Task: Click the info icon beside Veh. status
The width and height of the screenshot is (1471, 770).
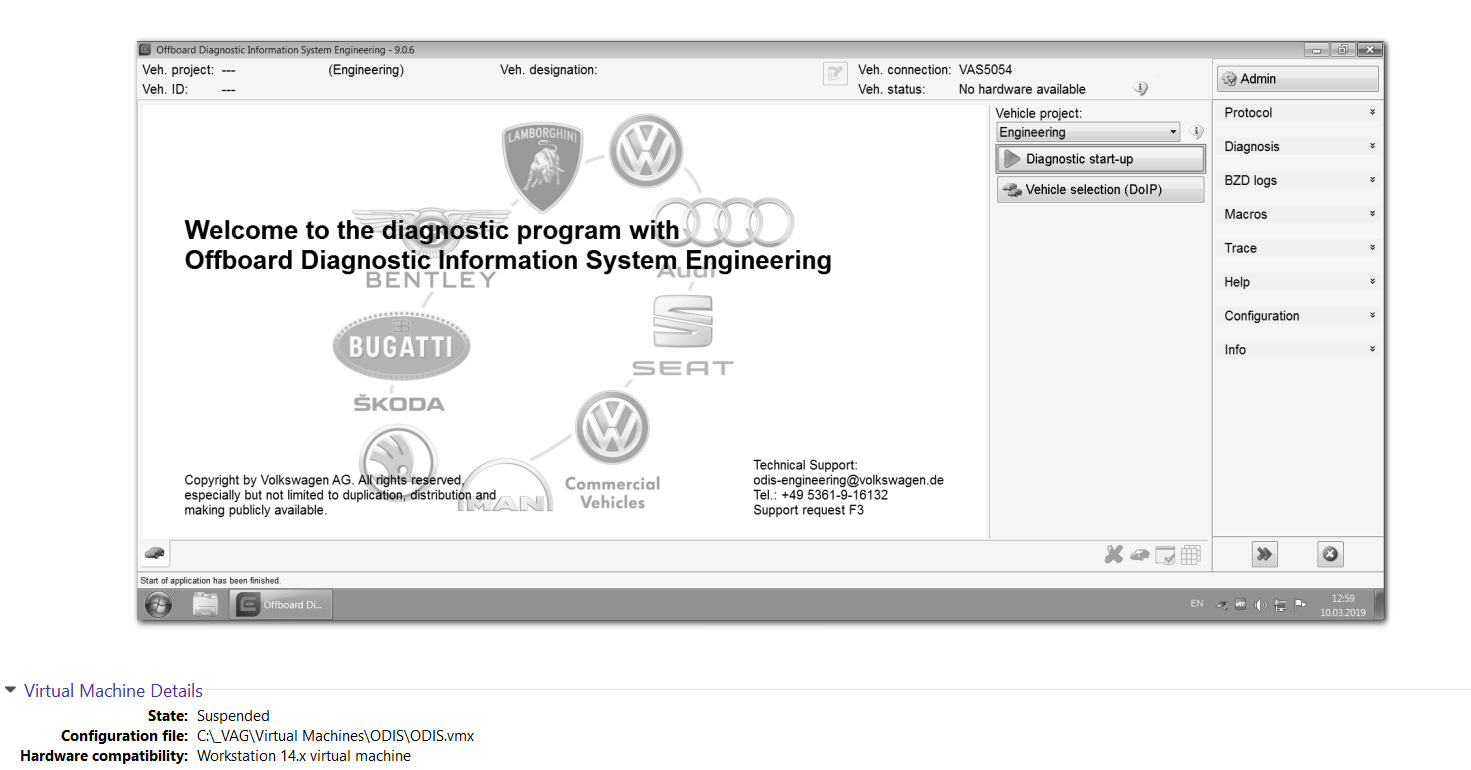Action: pyautogui.click(x=1140, y=89)
